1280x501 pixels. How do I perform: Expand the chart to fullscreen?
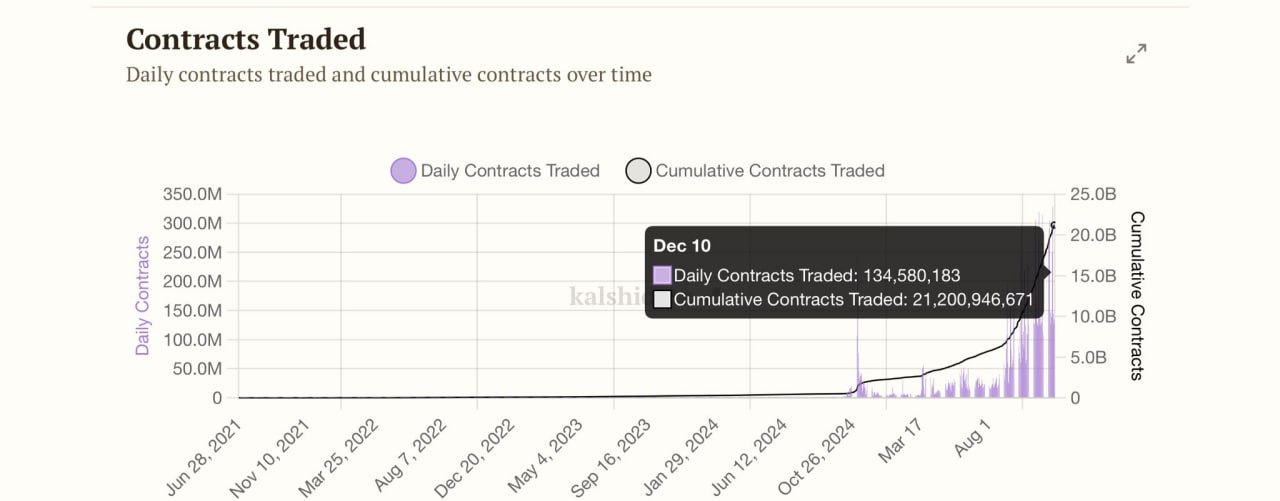[1136, 54]
